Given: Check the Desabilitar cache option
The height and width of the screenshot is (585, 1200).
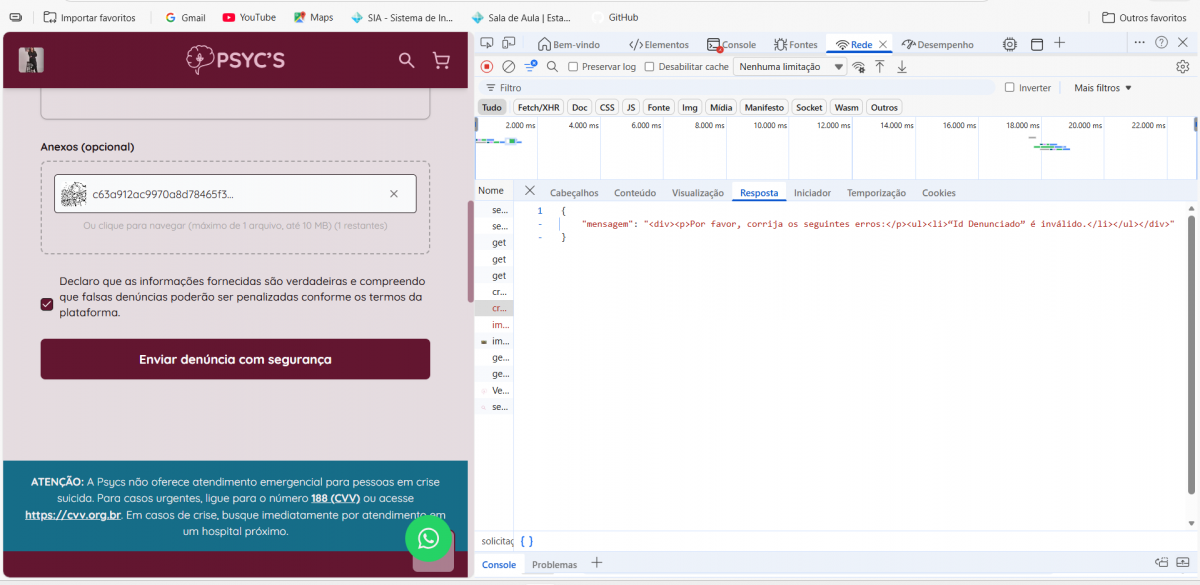Looking at the screenshot, I should tap(649, 67).
